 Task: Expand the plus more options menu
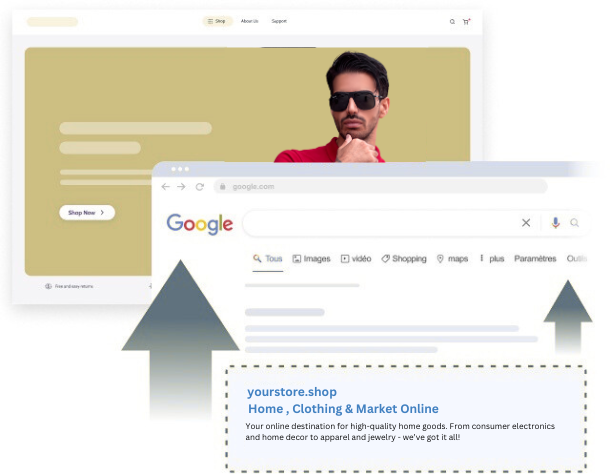coord(492,259)
